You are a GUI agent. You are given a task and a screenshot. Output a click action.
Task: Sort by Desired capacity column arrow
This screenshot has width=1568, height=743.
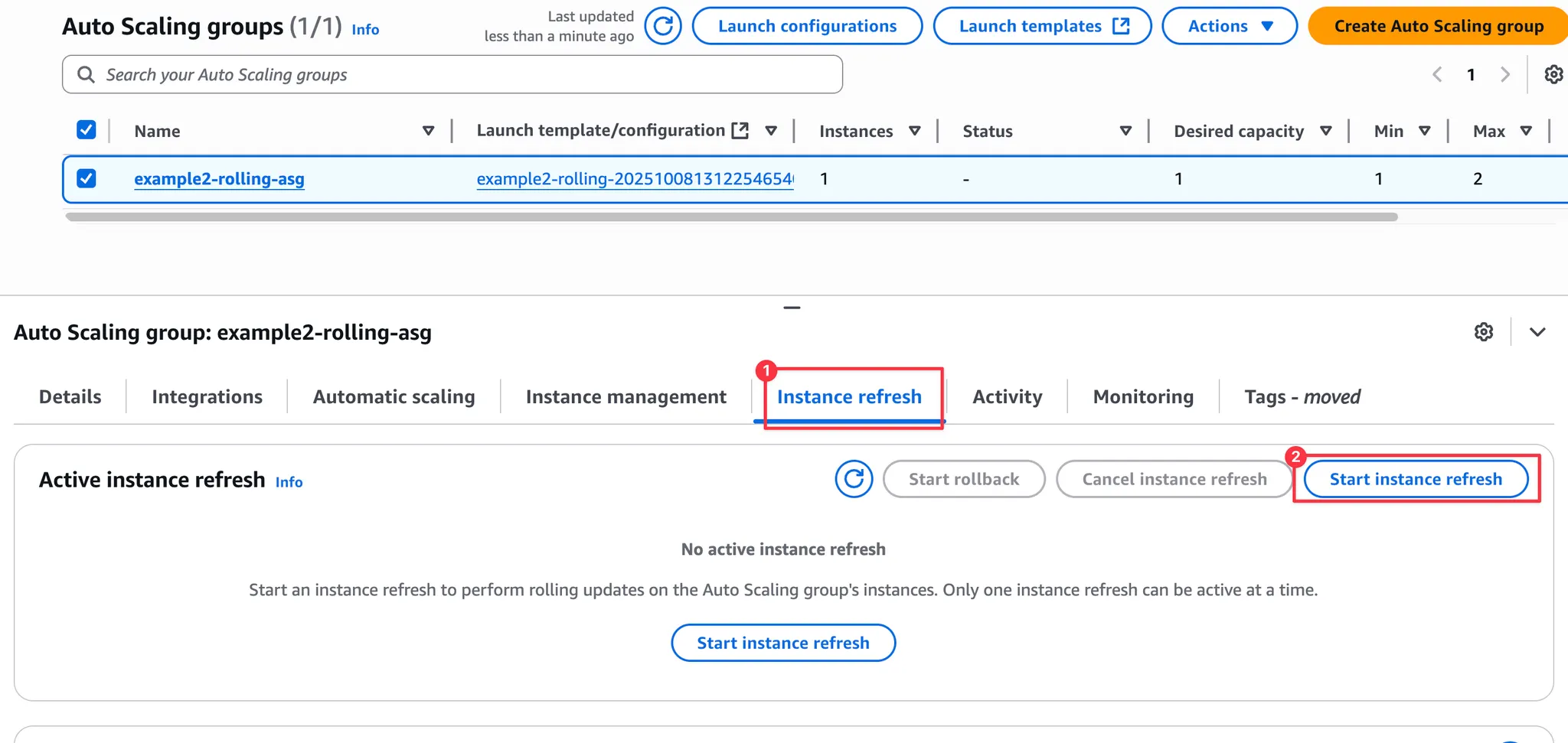tap(1326, 131)
